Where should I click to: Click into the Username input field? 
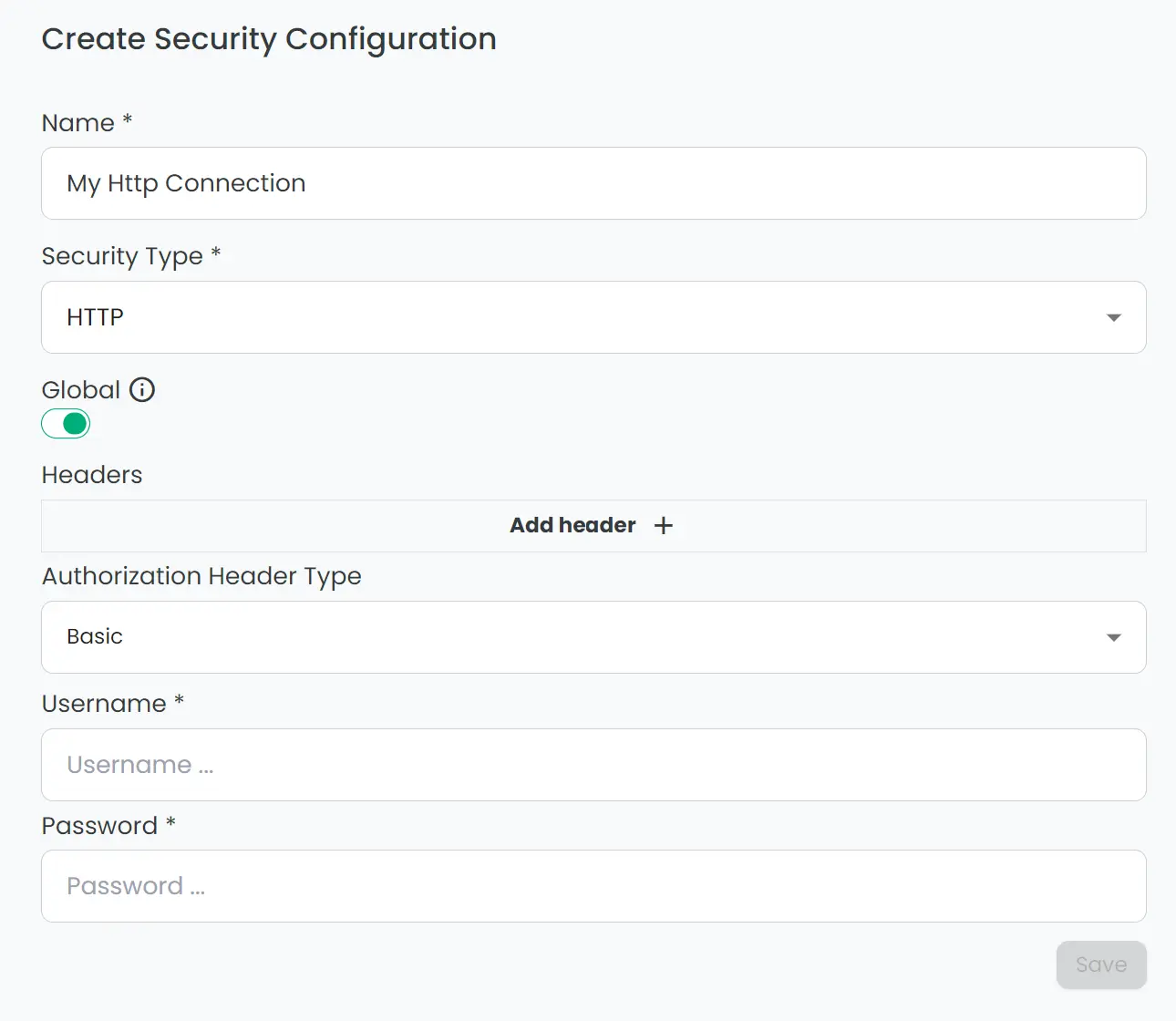(593, 765)
